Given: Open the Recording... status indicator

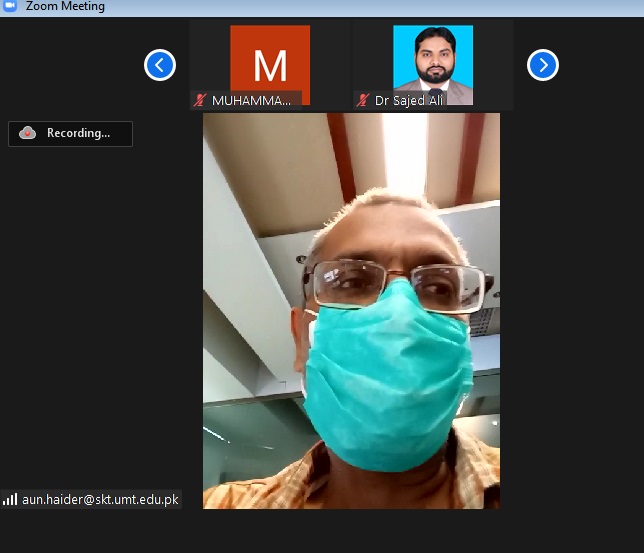Looking at the screenshot, I should 70,133.
